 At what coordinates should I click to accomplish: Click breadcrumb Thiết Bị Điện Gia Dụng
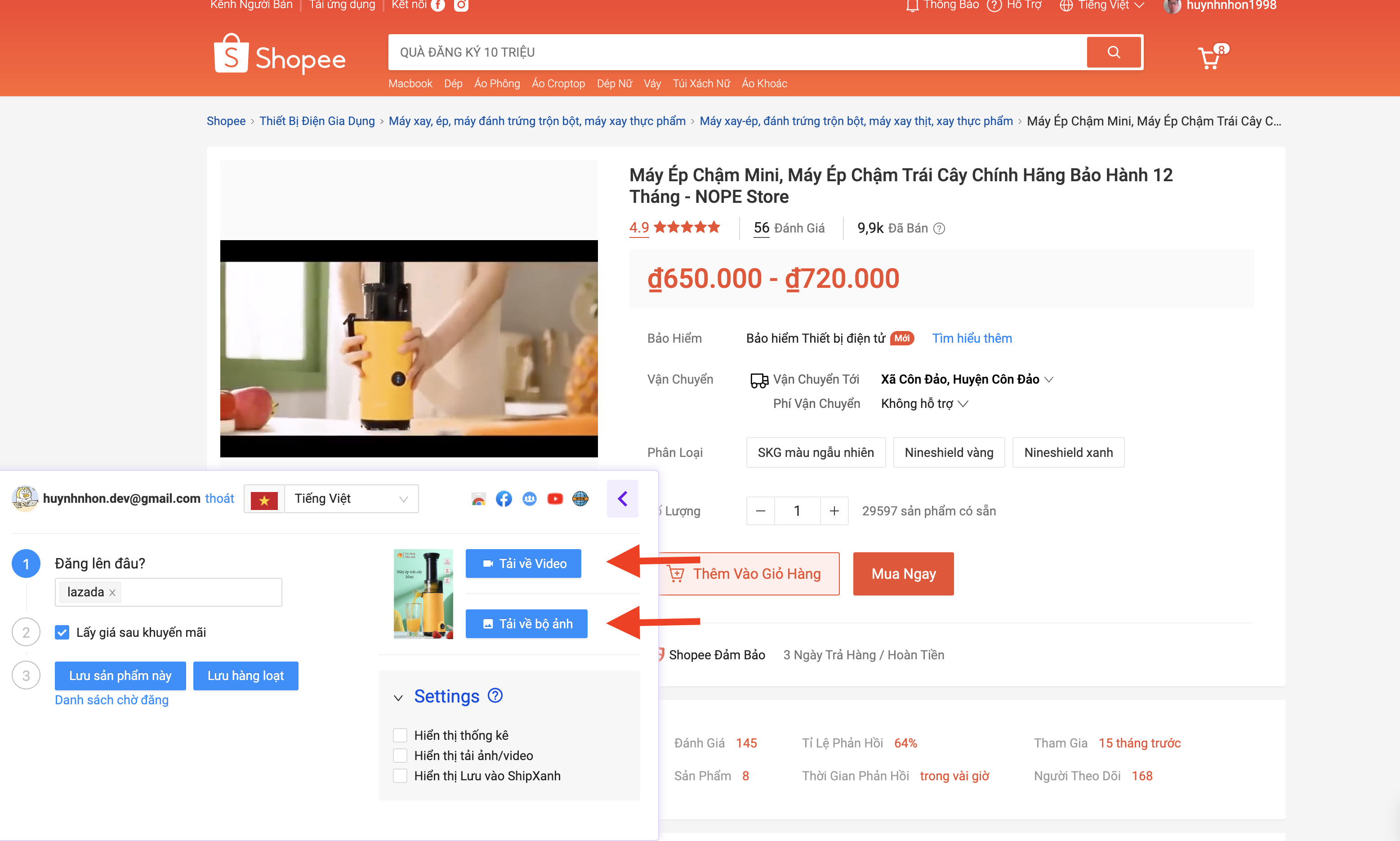click(x=317, y=121)
